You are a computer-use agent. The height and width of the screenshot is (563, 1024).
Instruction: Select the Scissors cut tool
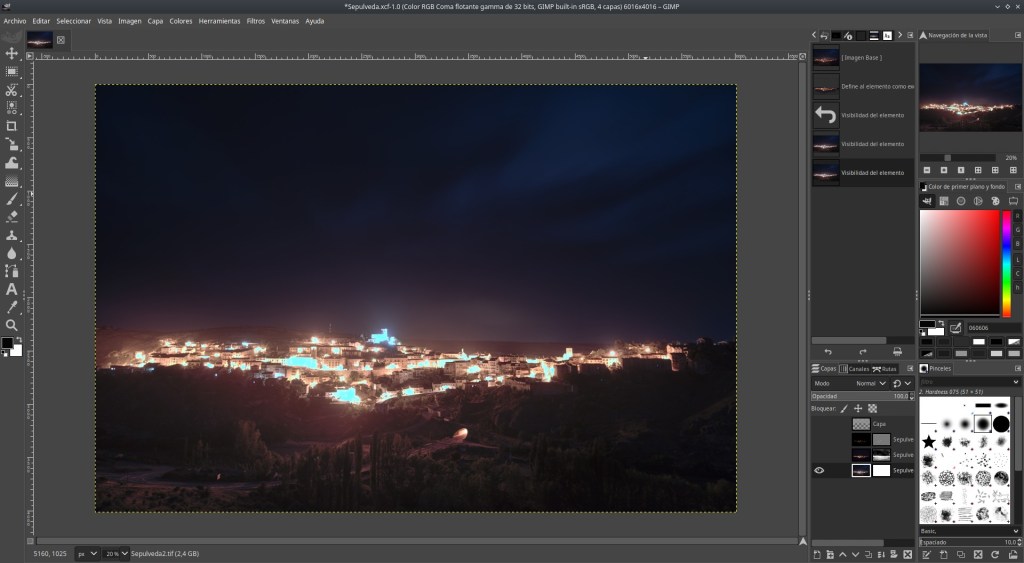pos(12,90)
